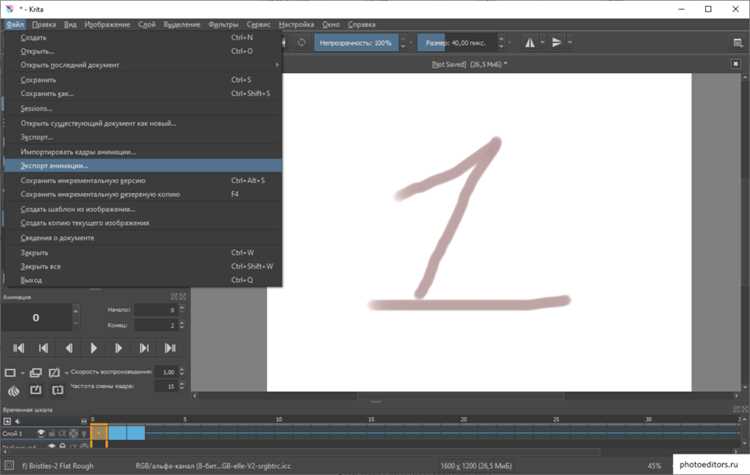
Task: Click horizontal mirror tool icon
Action: coord(530,43)
